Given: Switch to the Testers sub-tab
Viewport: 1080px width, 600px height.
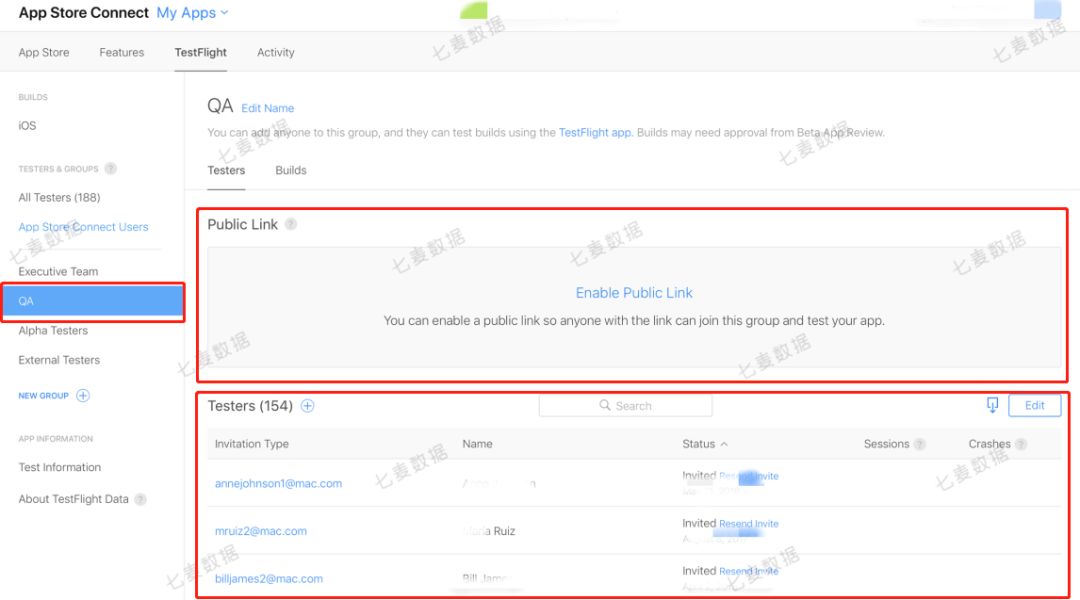Looking at the screenshot, I should coord(226,170).
